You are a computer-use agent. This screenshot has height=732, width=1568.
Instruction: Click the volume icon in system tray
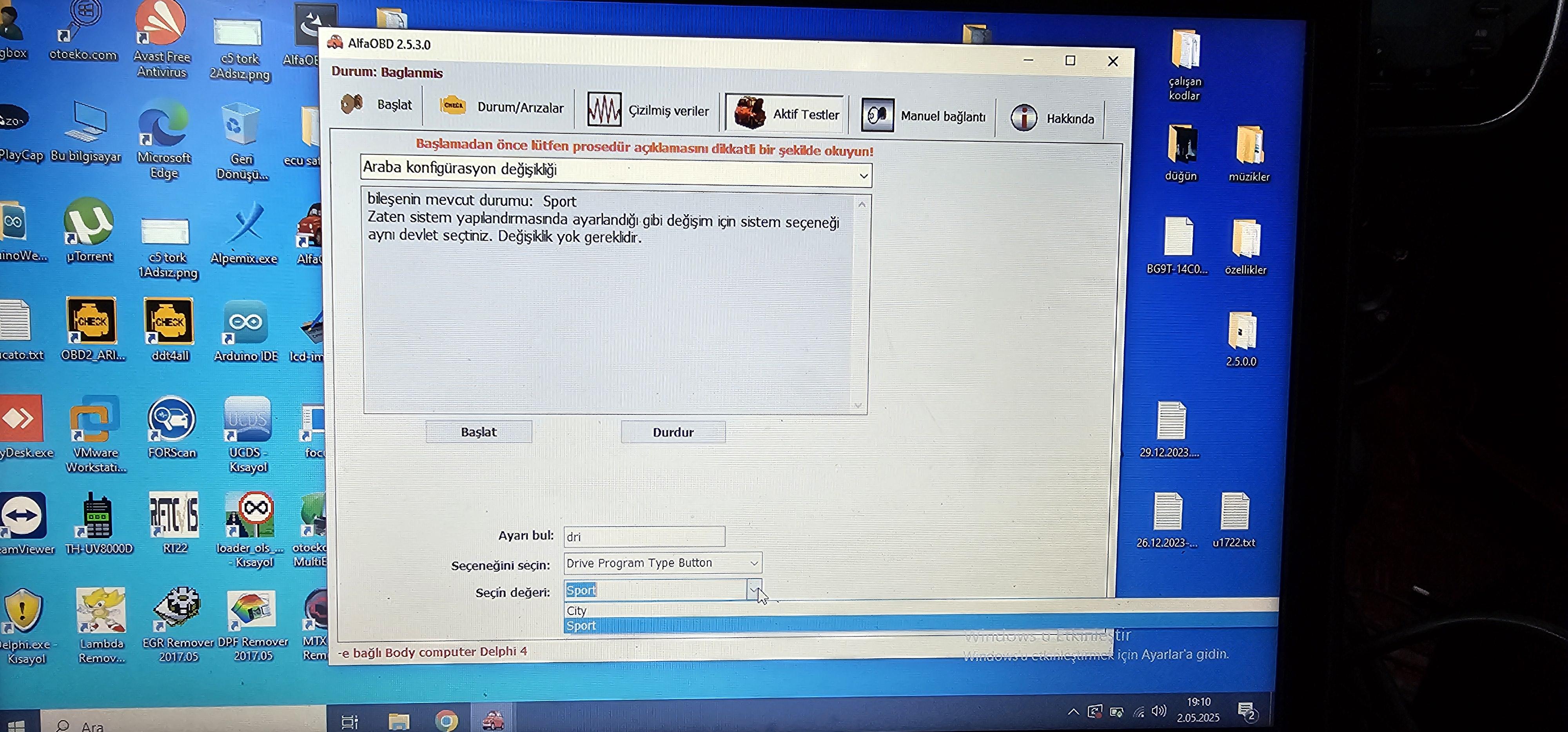pos(1158,711)
